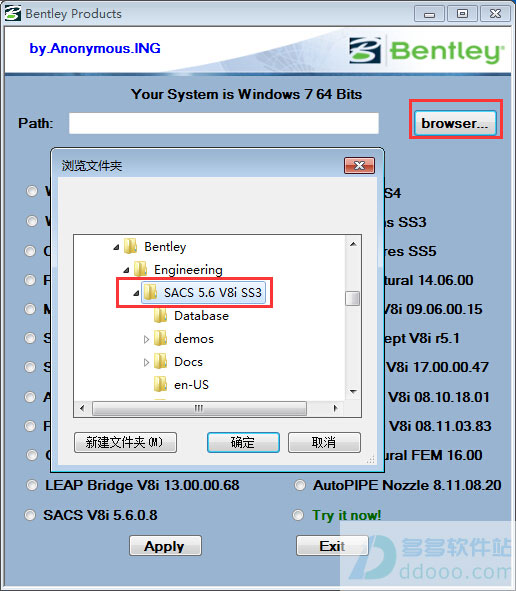Select the Try it now! radio

click(298, 515)
